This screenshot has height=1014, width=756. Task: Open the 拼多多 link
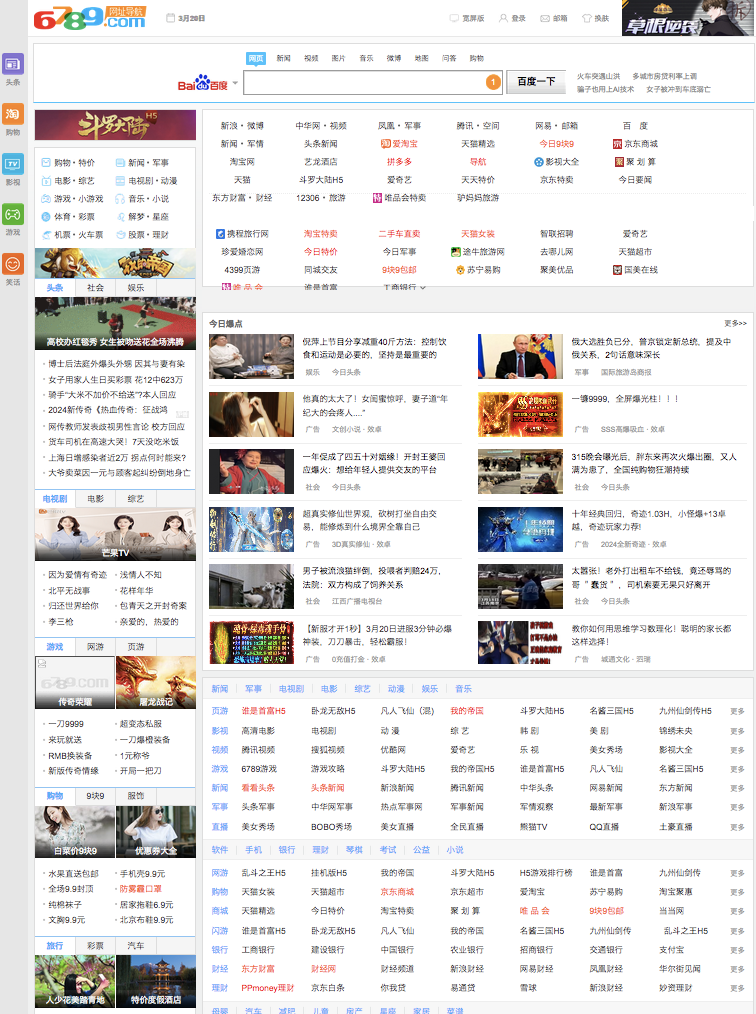click(399, 162)
